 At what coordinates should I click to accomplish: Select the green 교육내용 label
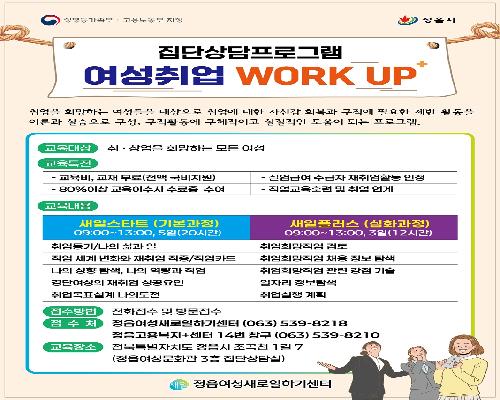pyautogui.click(x=68, y=206)
